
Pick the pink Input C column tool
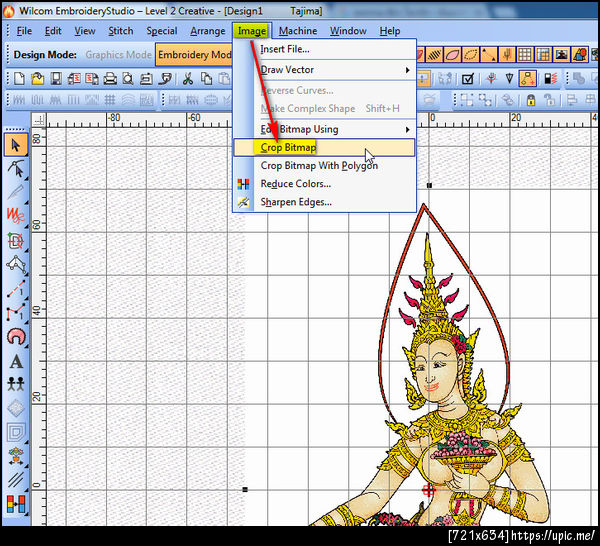point(16,336)
